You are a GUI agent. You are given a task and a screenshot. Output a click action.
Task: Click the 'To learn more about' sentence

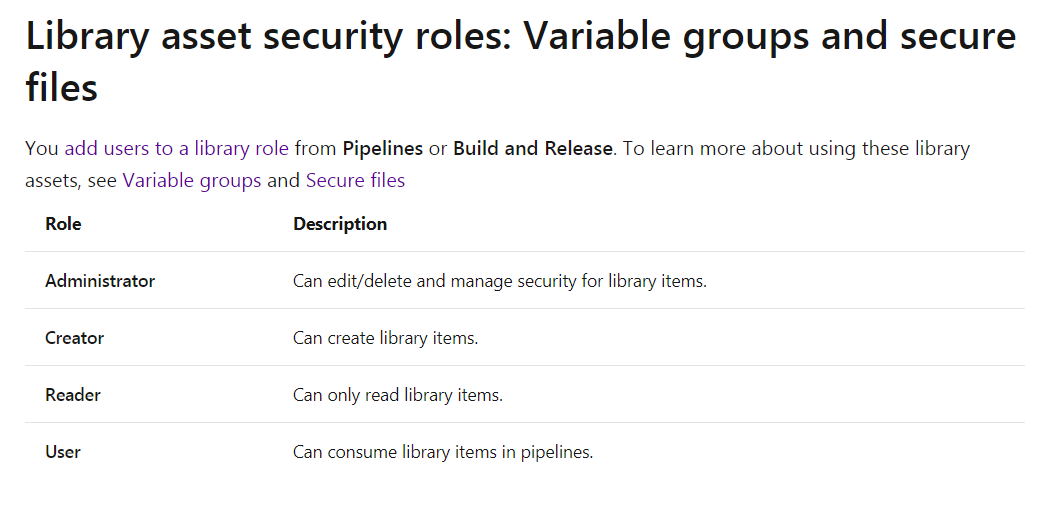point(796,148)
